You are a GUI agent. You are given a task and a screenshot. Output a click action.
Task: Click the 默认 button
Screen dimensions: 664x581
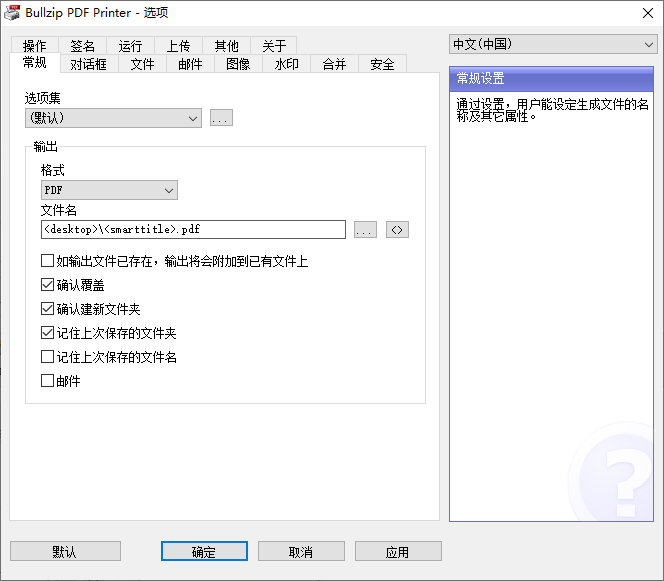[x=65, y=552]
